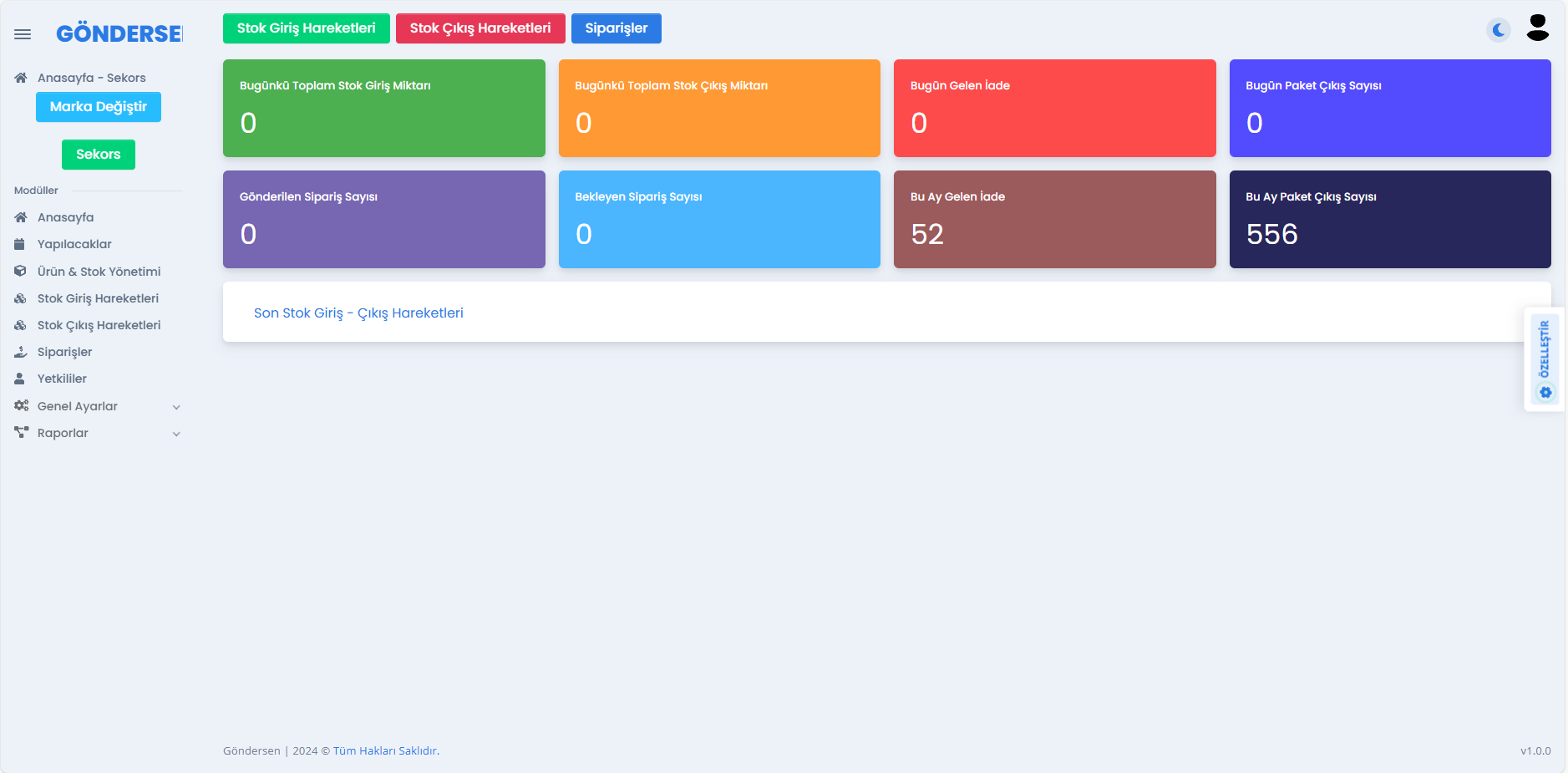
Task: Click the Göndersen logo
Action: click(x=119, y=33)
